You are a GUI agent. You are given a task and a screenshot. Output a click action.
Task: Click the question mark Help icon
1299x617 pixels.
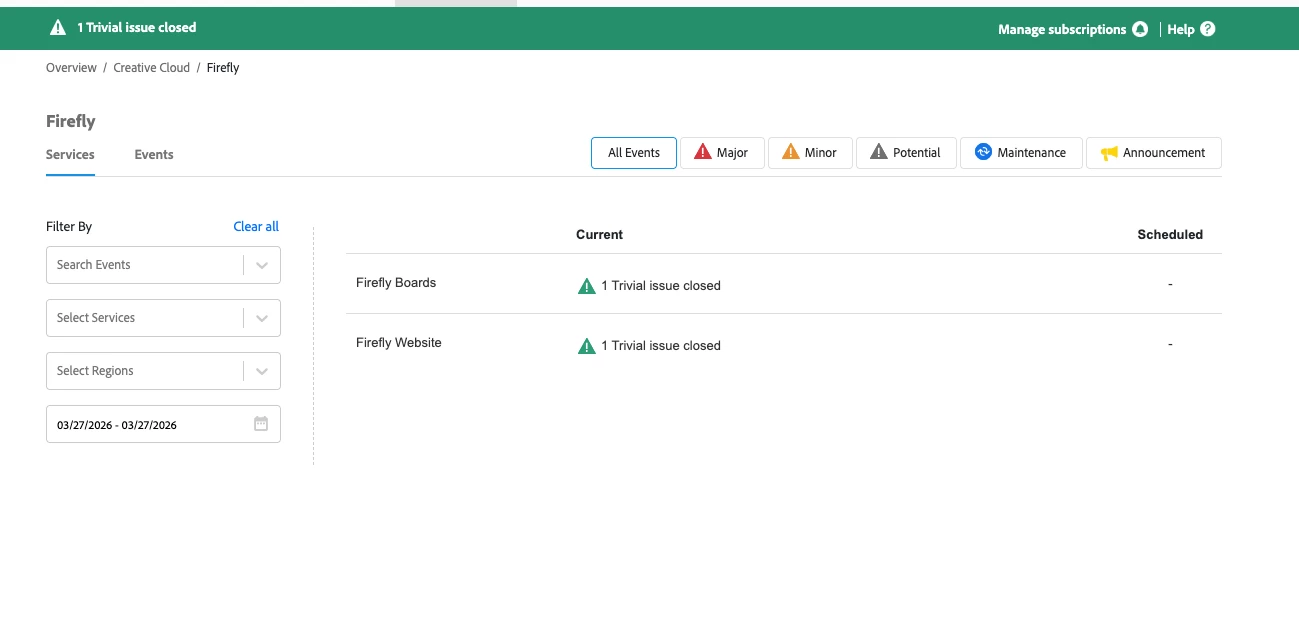click(1207, 29)
